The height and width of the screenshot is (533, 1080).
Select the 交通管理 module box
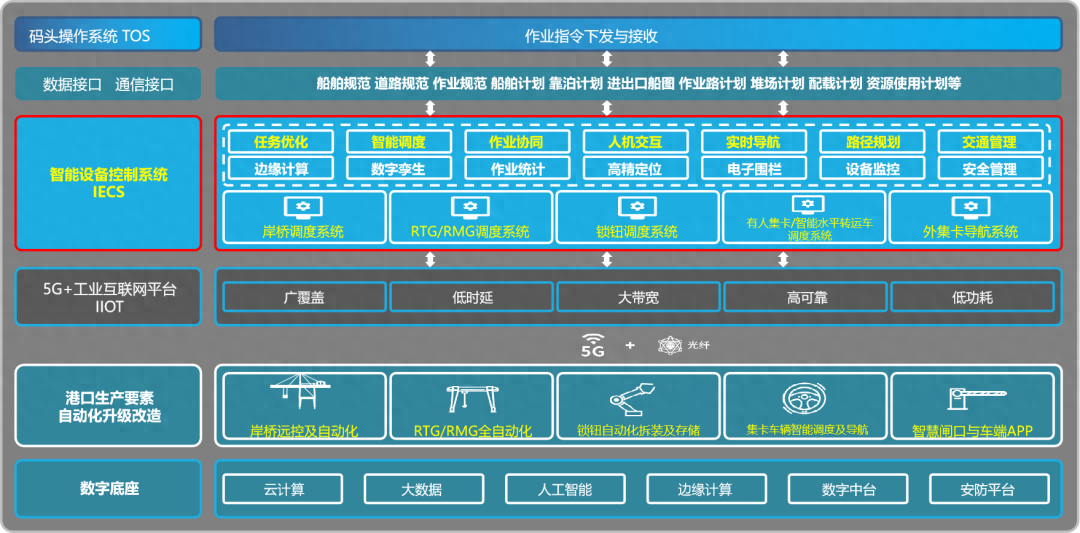[989, 142]
